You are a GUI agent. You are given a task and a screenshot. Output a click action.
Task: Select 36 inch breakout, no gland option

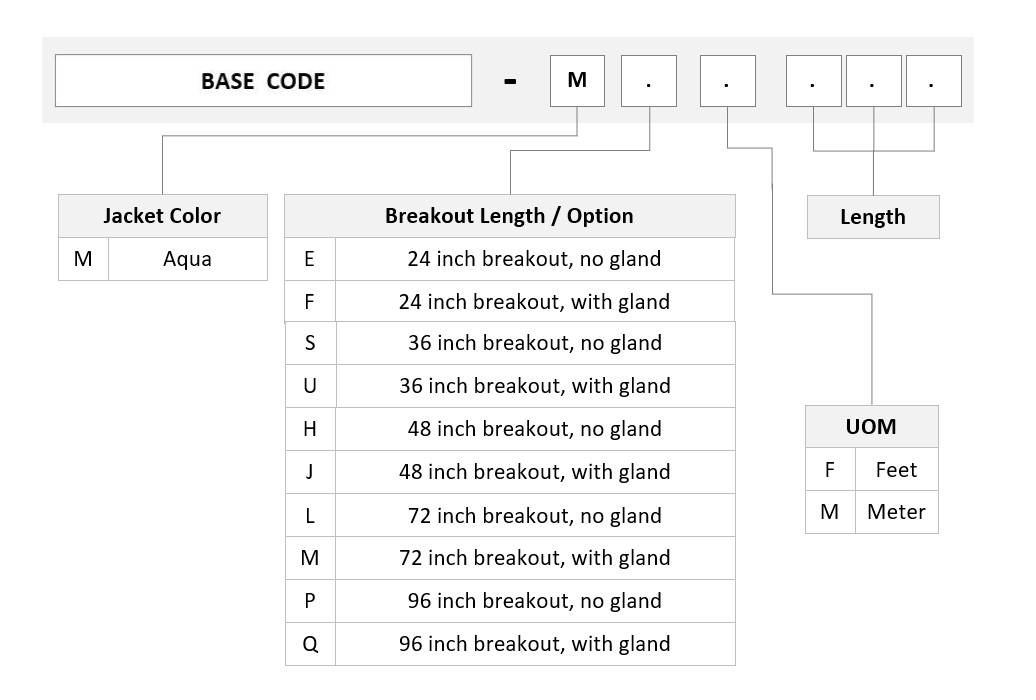510,343
